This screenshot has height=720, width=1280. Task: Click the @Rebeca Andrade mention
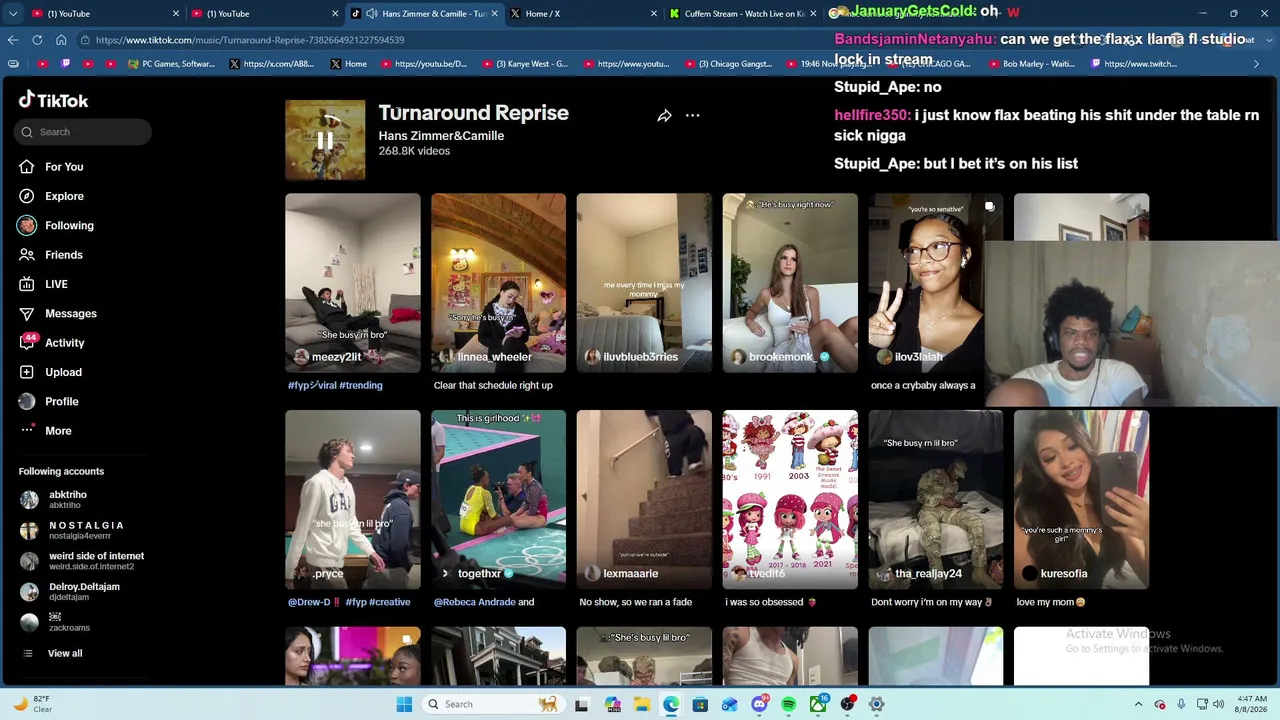(x=474, y=602)
